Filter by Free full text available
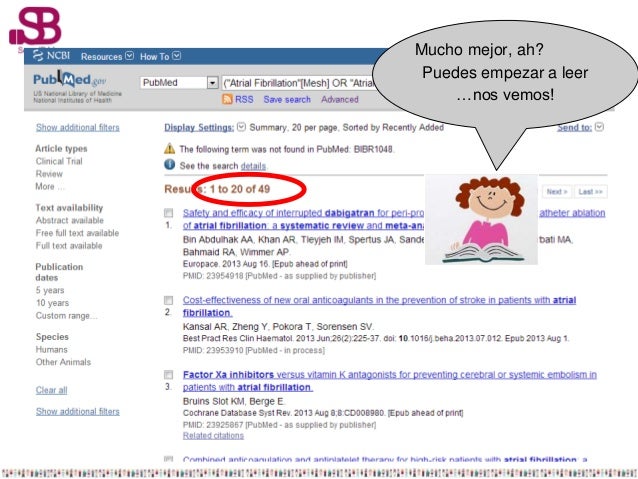 [x=77, y=233]
